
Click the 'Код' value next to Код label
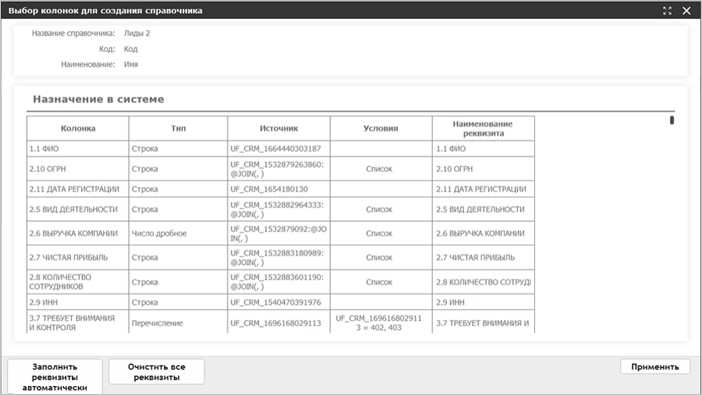[x=131, y=49]
